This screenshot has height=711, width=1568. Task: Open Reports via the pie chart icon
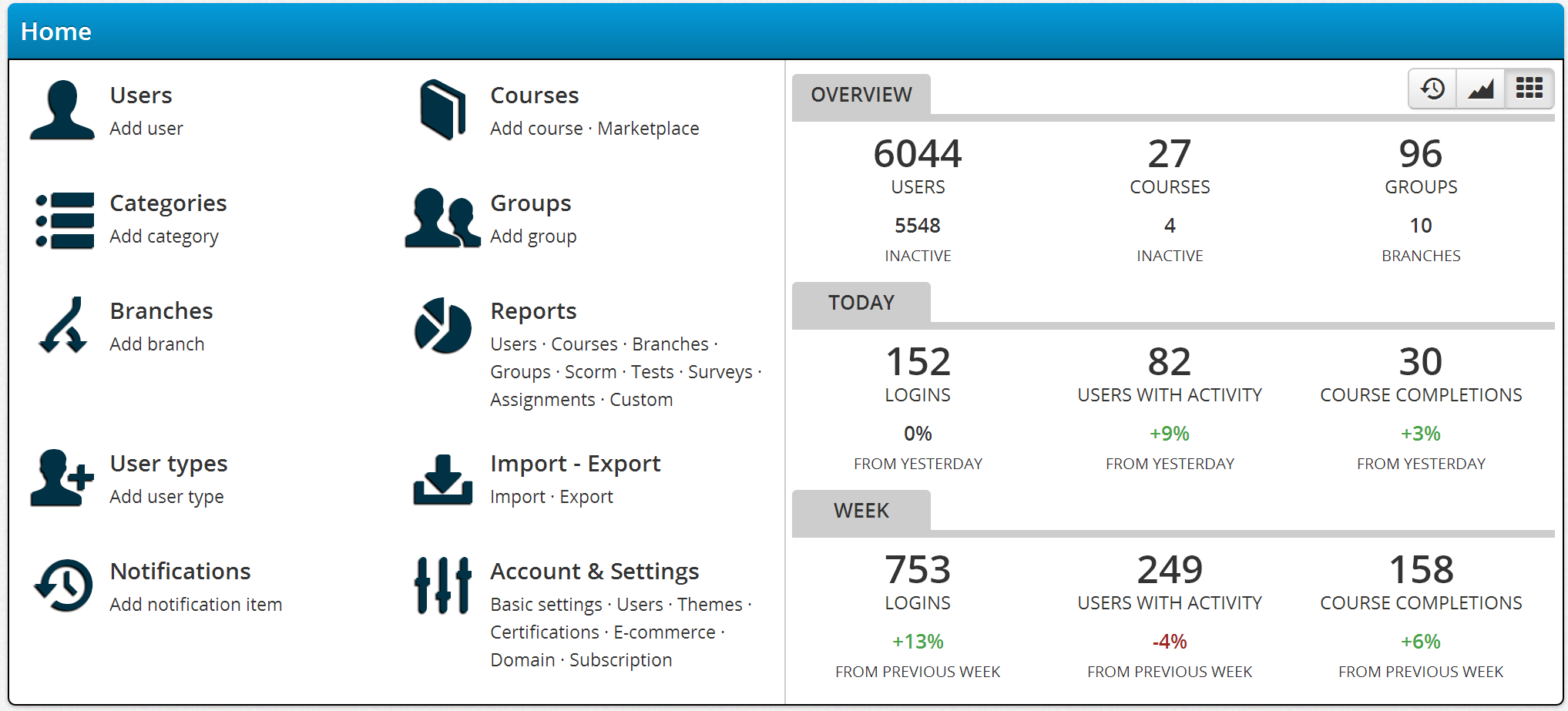(442, 326)
